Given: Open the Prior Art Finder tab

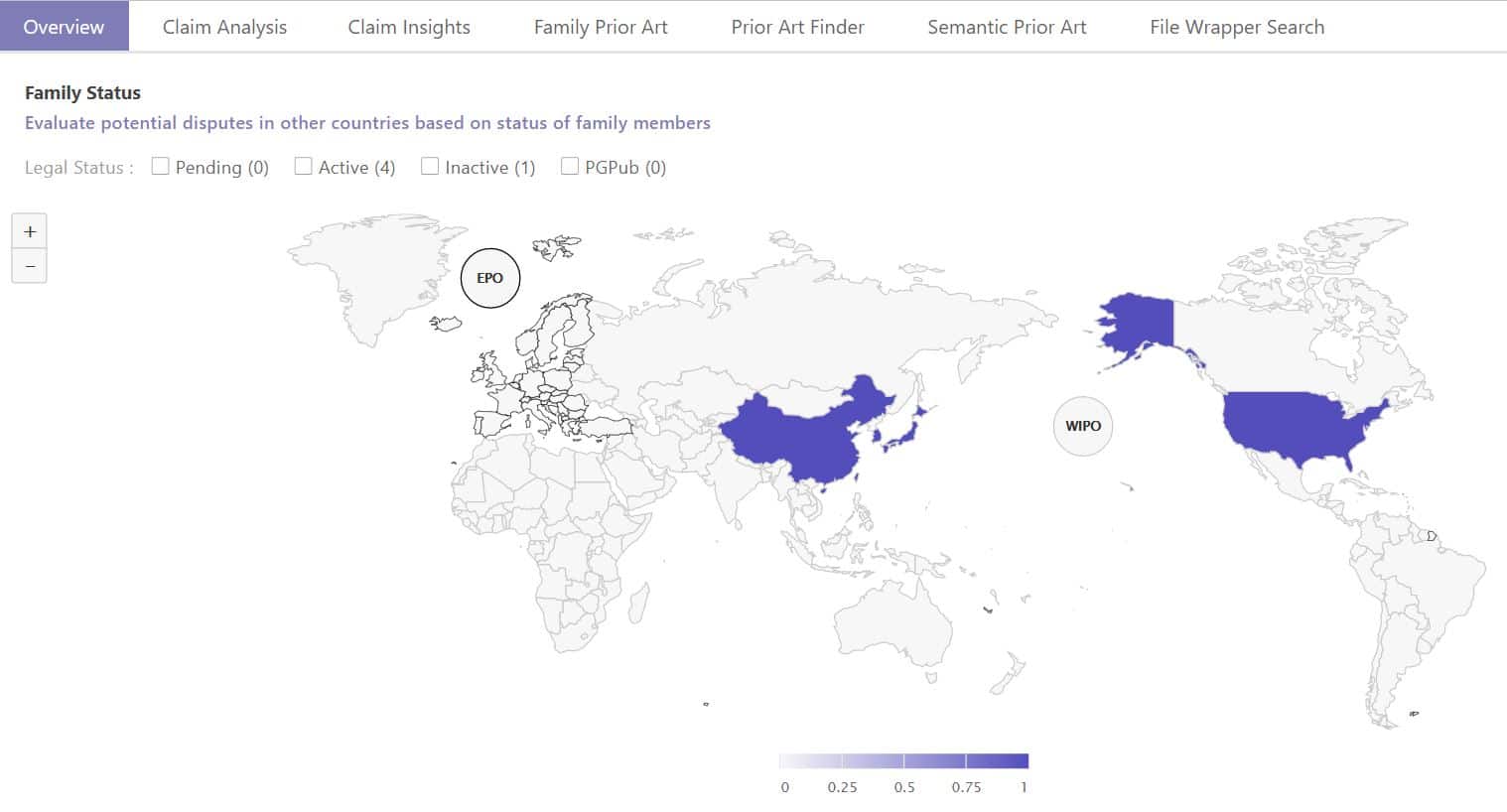Looking at the screenshot, I should [x=797, y=27].
